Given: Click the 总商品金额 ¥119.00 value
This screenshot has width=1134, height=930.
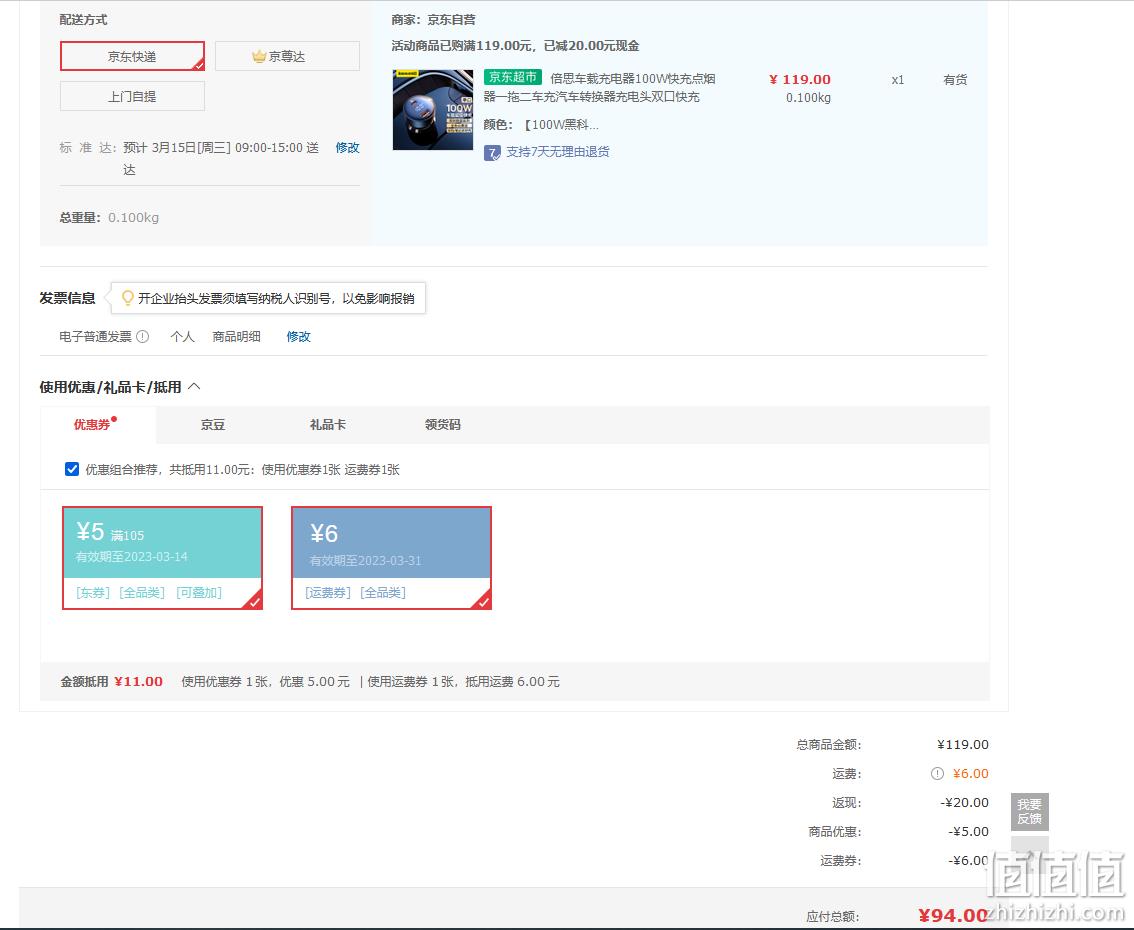Looking at the screenshot, I should click(x=963, y=744).
